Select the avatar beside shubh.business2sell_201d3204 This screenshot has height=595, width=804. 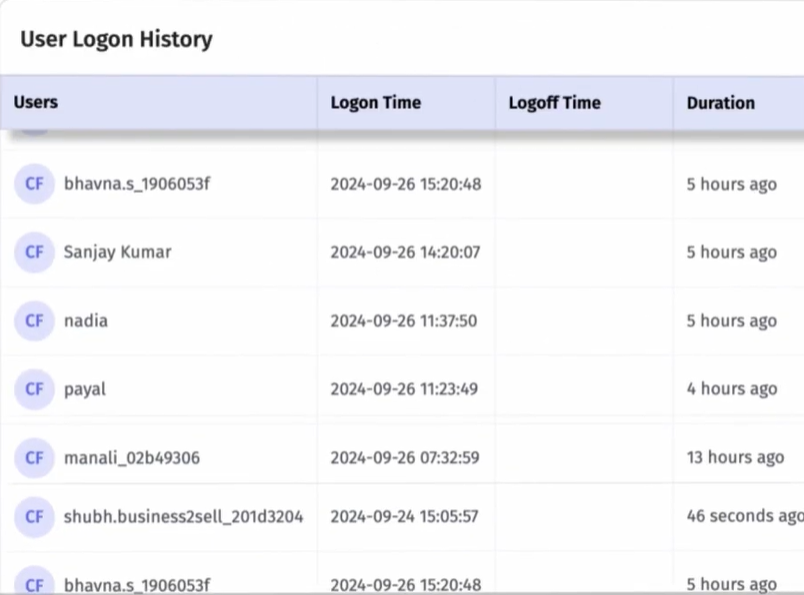click(33, 517)
